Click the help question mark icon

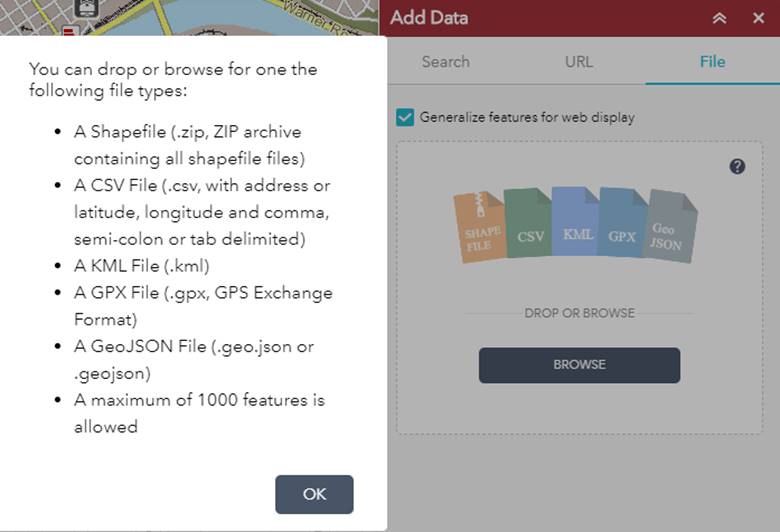pyautogui.click(x=737, y=166)
